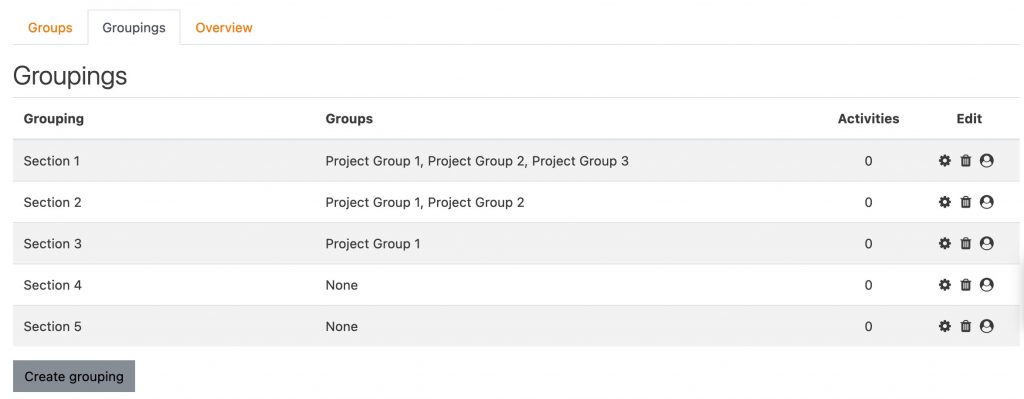Show groups in Section 1 via user icon
1024x399 pixels.
click(x=987, y=161)
